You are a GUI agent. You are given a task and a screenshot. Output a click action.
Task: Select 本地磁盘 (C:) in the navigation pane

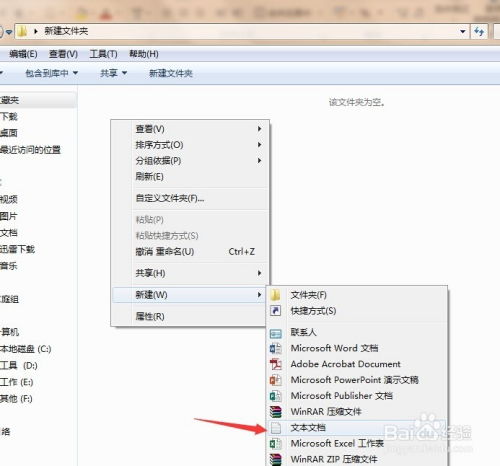tap(26, 349)
